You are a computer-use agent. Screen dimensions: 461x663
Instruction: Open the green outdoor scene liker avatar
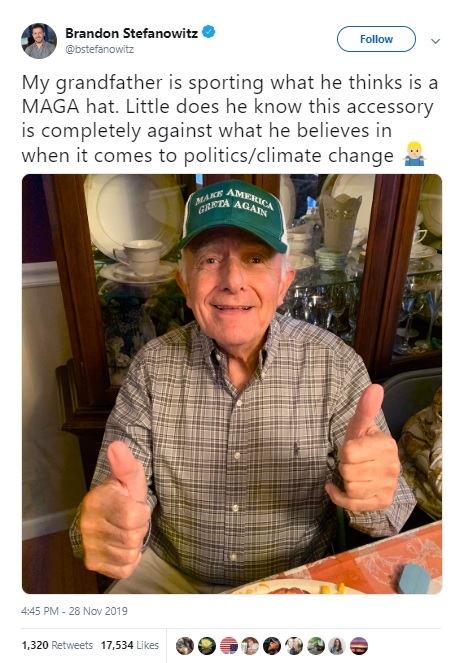(x=316, y=646)
